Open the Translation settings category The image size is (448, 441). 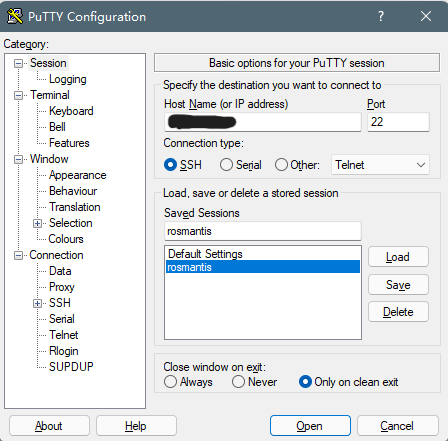pos(75,207)
